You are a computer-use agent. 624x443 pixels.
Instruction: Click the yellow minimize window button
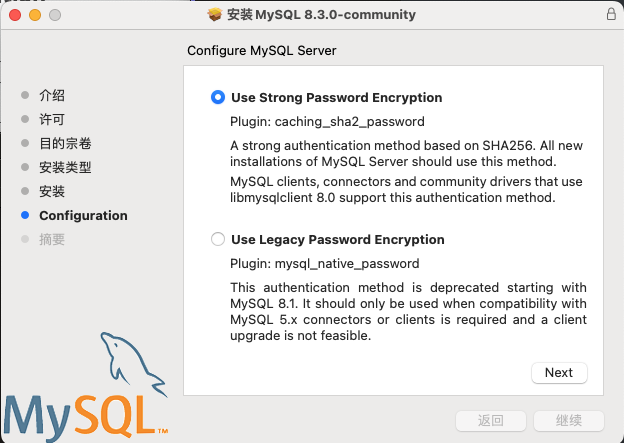[x=35, y=16]
